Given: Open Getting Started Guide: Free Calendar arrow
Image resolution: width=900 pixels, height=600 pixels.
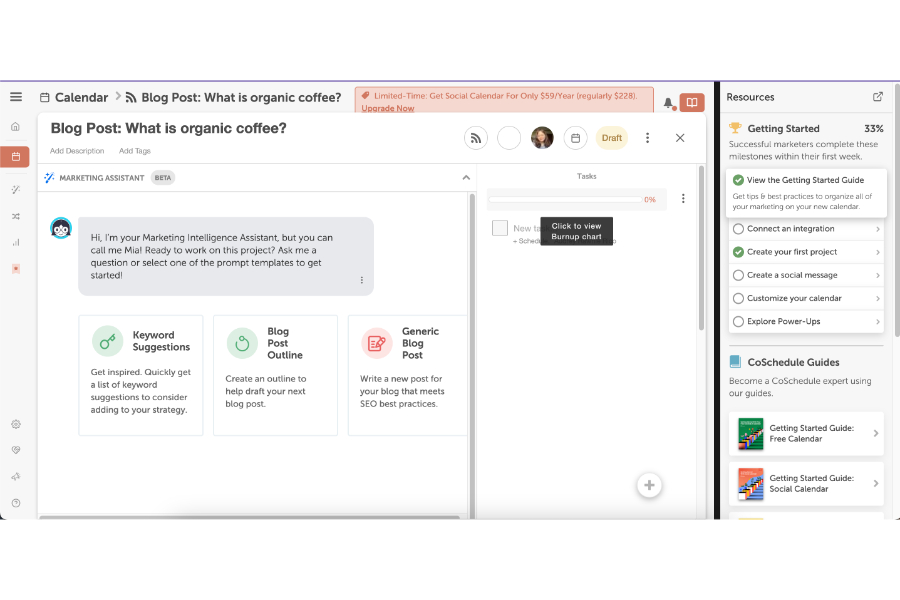Looking at the screenshot, I should coord(876,433).
